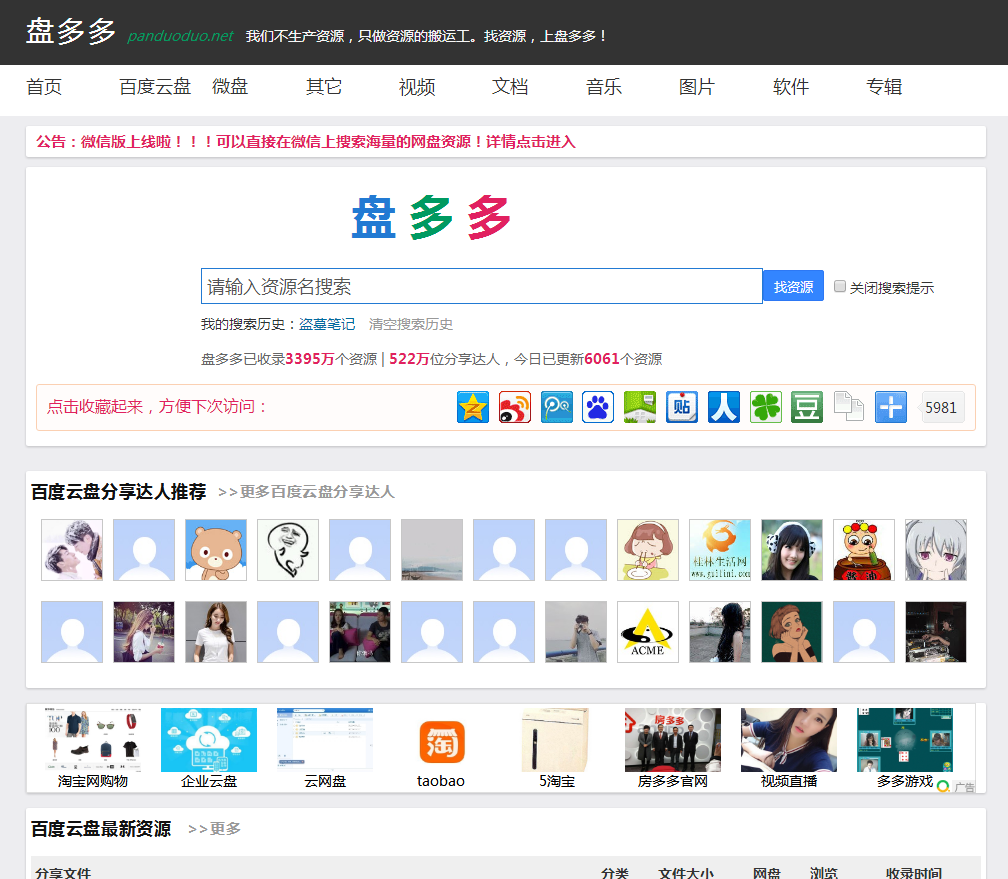Click the Tencent Weibo share icon

(x=557, y=407)
